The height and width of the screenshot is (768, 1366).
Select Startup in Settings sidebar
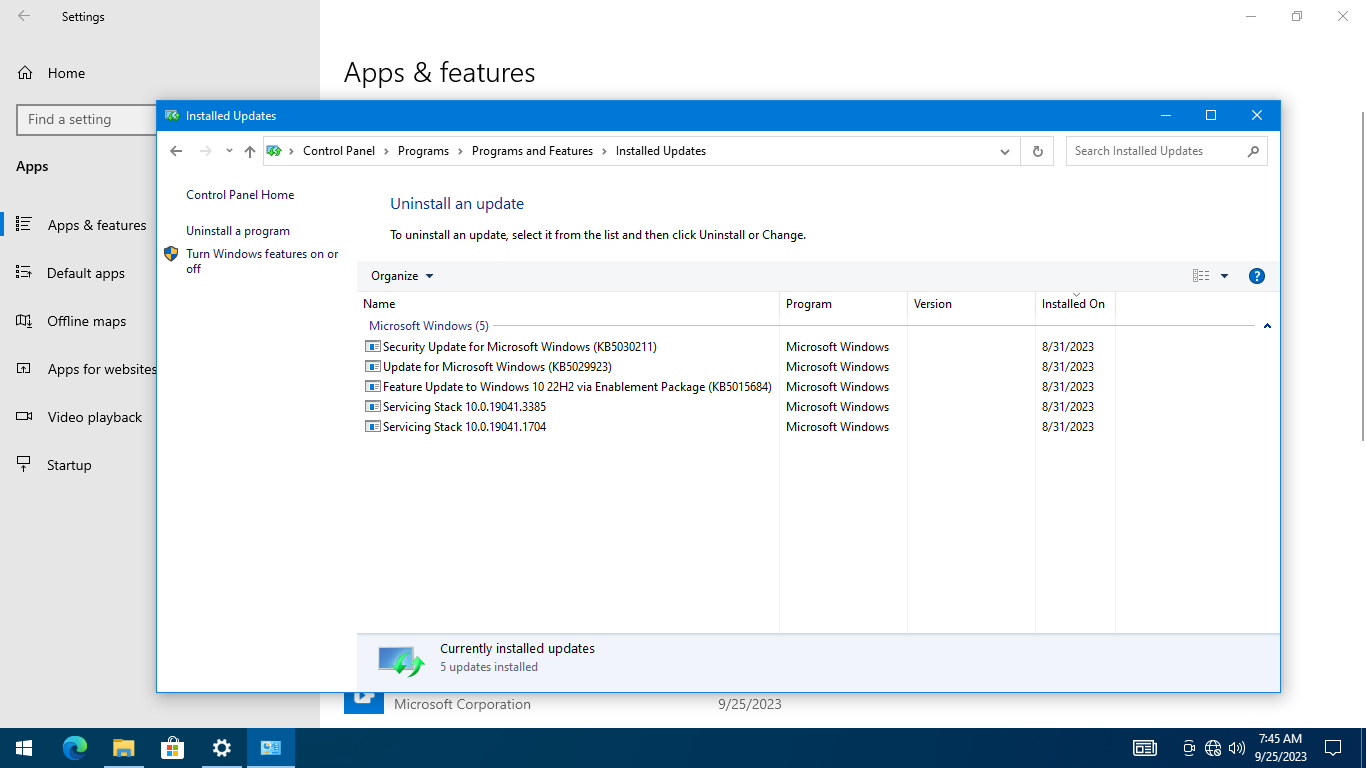point(69,465)
